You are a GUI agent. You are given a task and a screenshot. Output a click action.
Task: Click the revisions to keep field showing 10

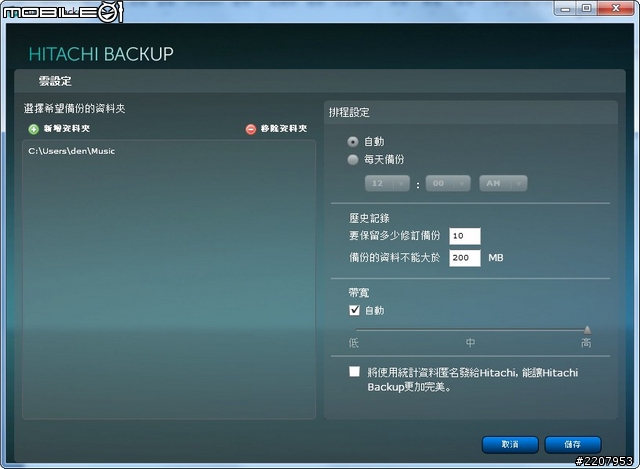[x=465, y=236]
